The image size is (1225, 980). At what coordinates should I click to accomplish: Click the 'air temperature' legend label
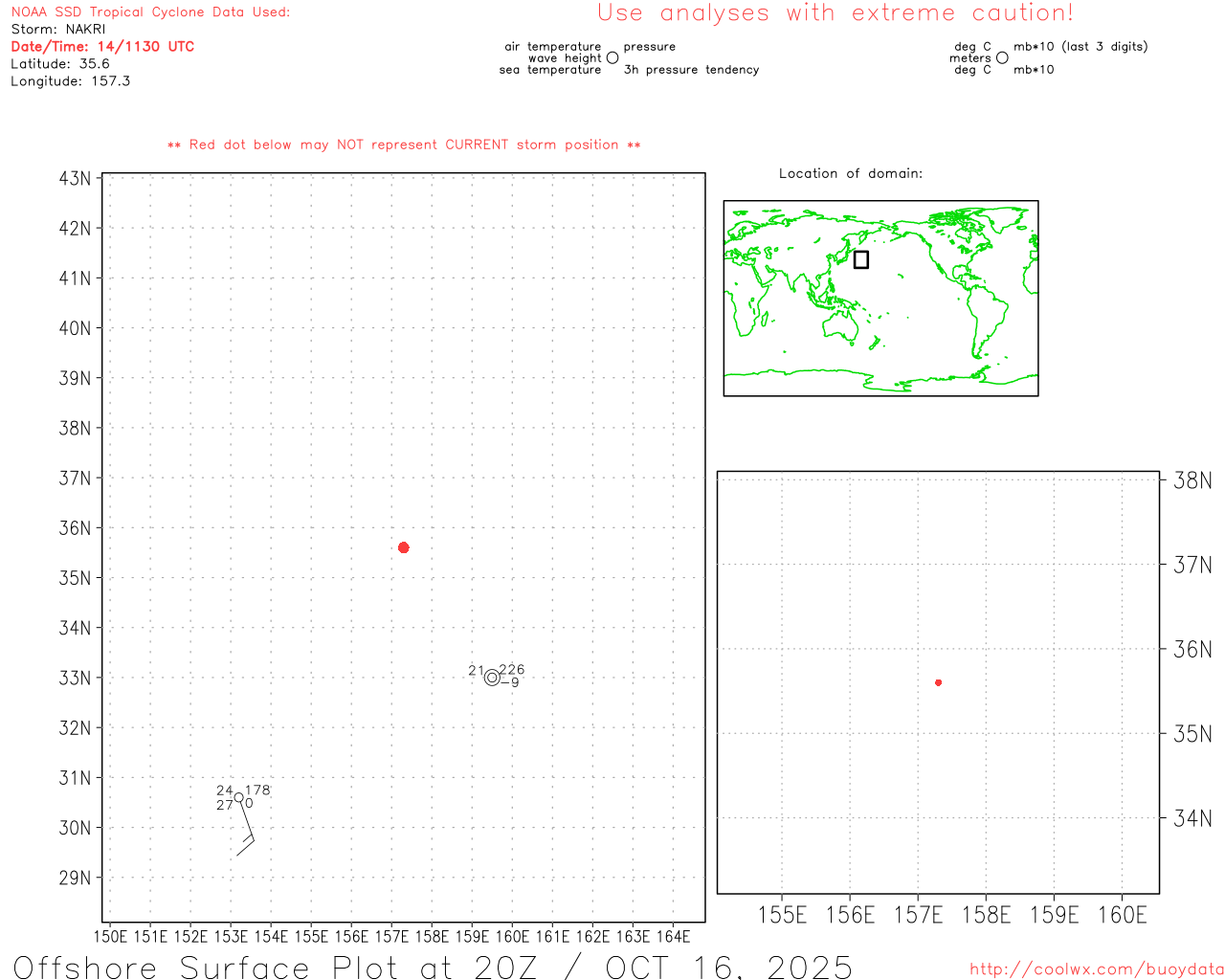coord(553,46)
